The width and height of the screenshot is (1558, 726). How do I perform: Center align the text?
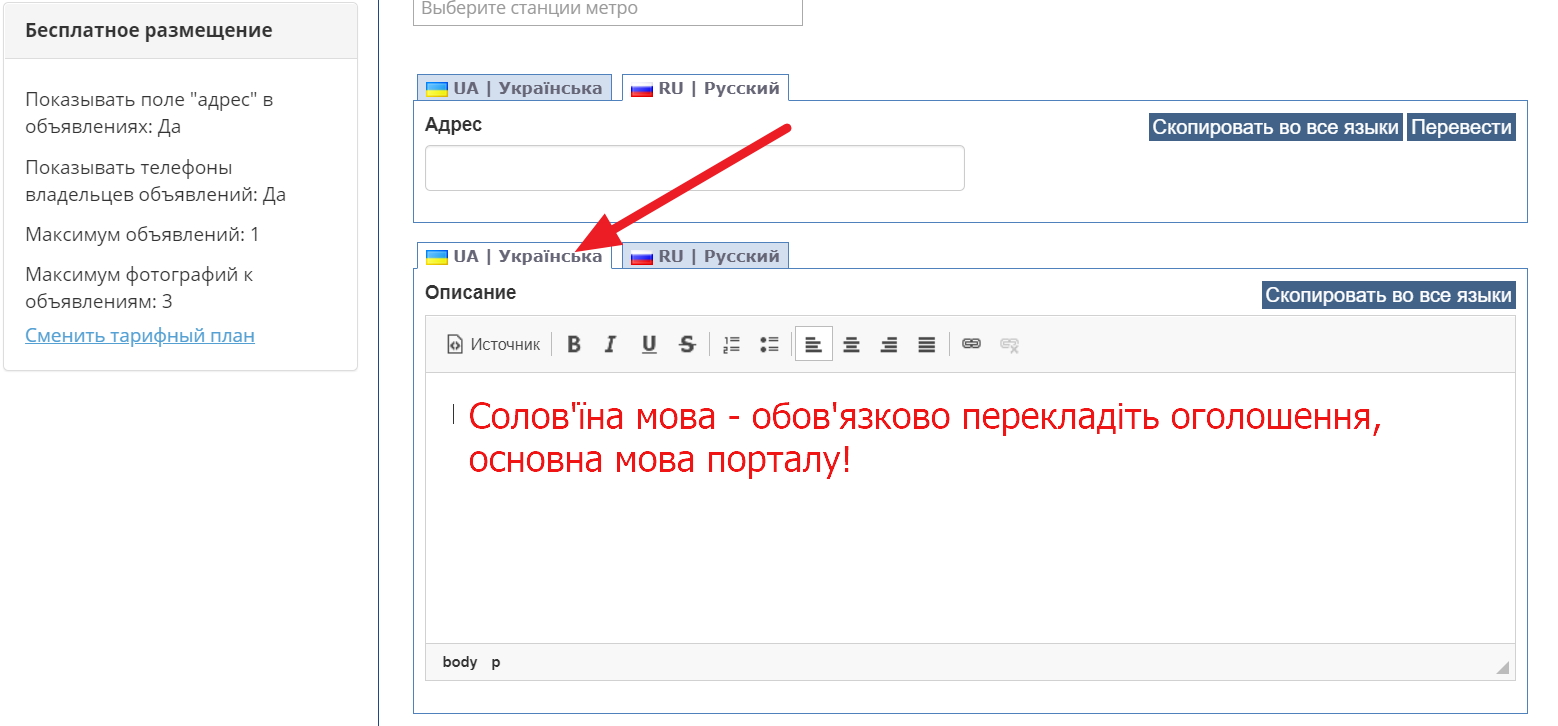[851, 344]
